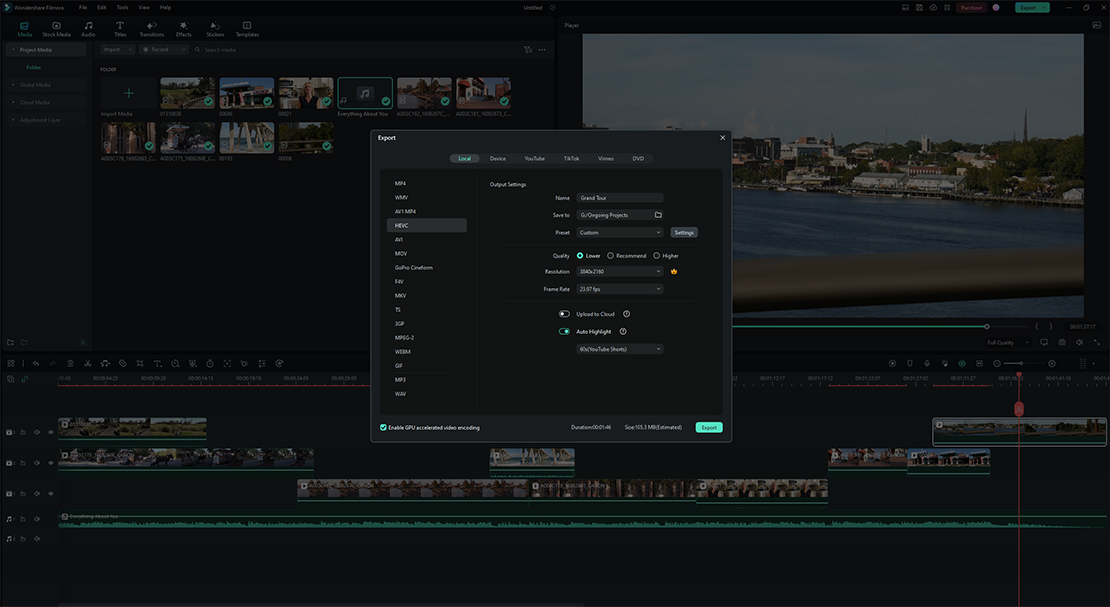The height and width of the screenshot is (607, 1110).
Task: Click the voiceover microphone icon in timeline toolbar
Action: pos(927,363)
